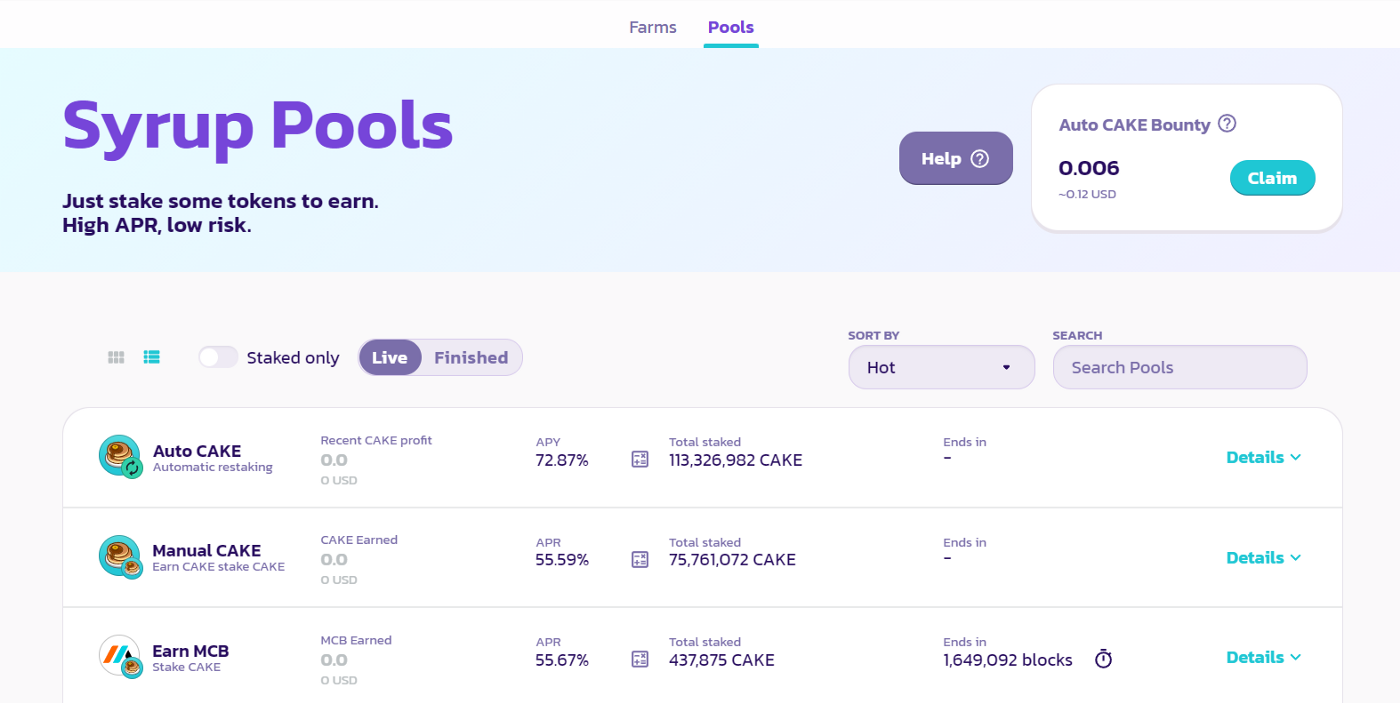Click the Auto CAKE pool token icon
This screenshot has height=703, width=1400.
tap(120, 456)
